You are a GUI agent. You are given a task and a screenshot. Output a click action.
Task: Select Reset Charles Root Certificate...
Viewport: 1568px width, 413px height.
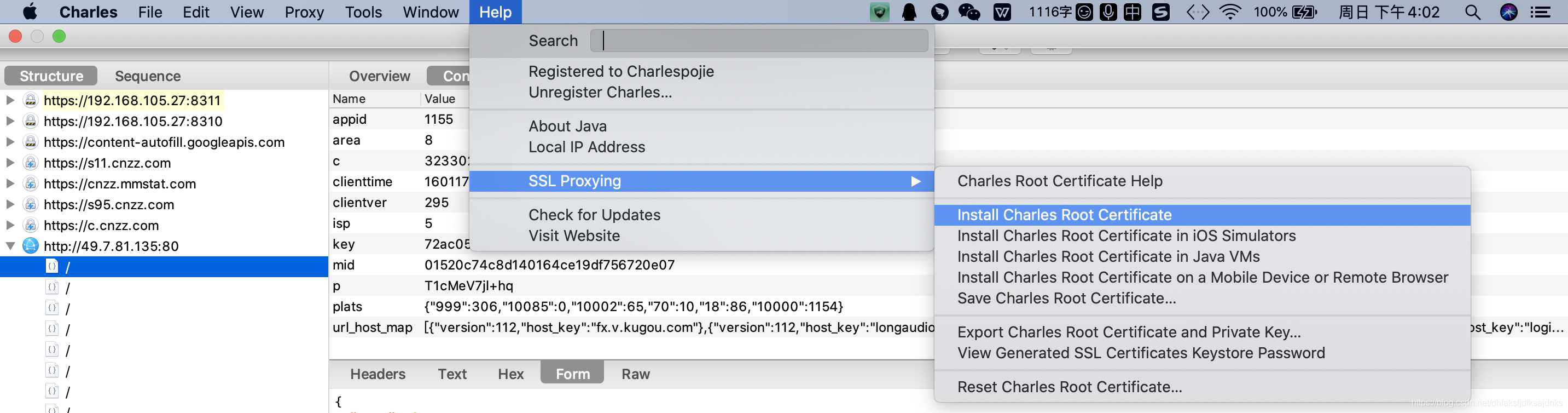point(1201,387)
